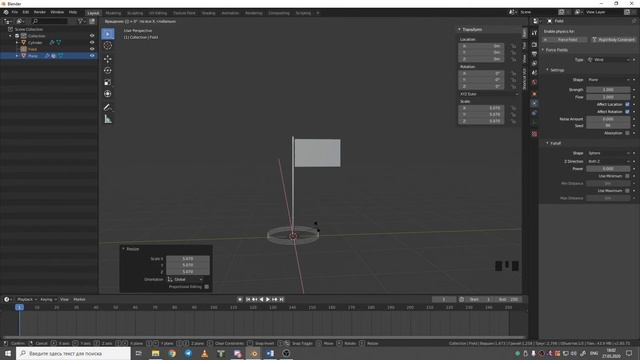Expand the Cylinder object in outliner
Screen dimensions: 640x360
pyautogui.click(x=17, y=42)
